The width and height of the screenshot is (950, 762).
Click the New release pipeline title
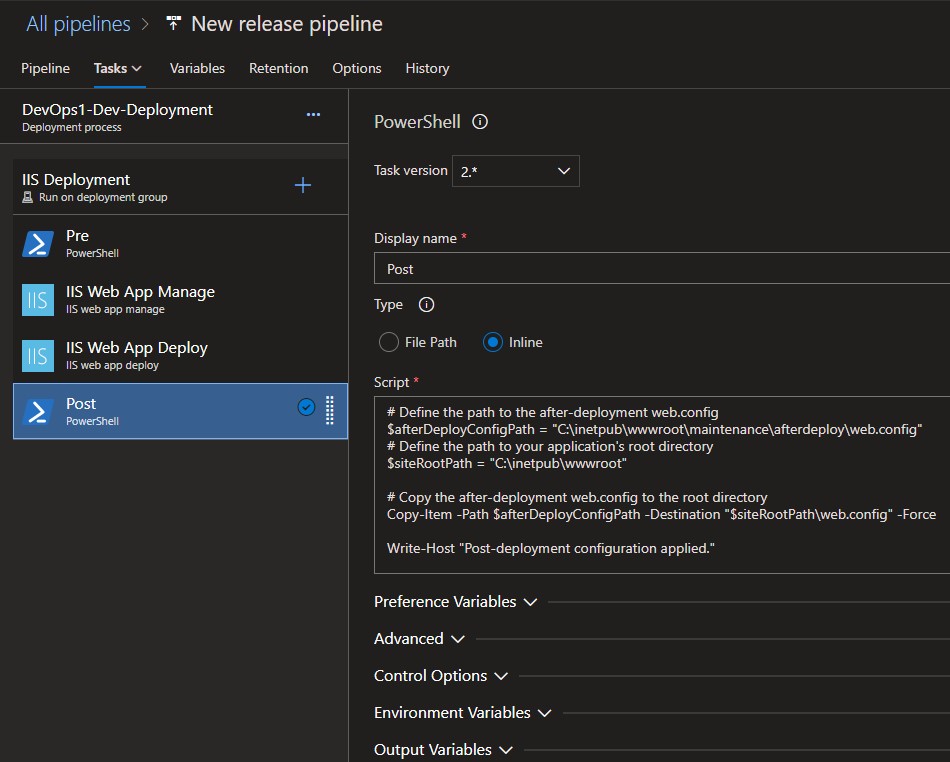click(x=287, y=24)
